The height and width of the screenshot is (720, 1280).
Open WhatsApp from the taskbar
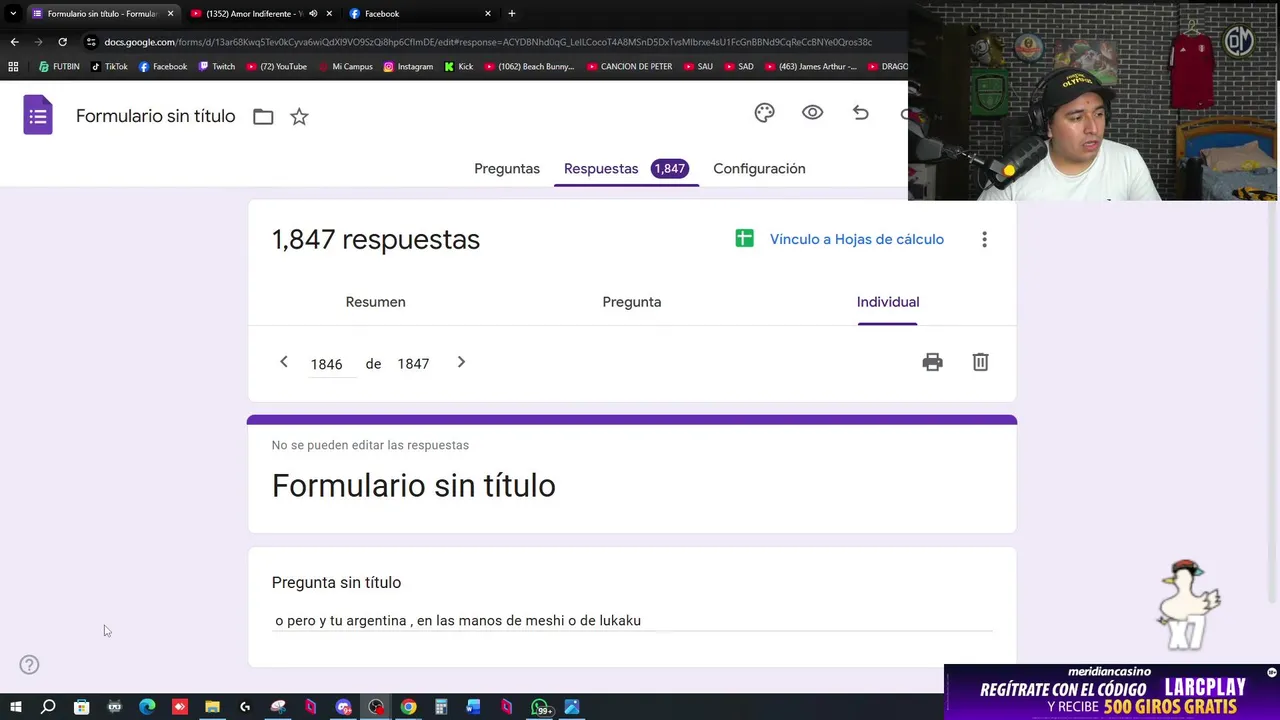[540, 707]
